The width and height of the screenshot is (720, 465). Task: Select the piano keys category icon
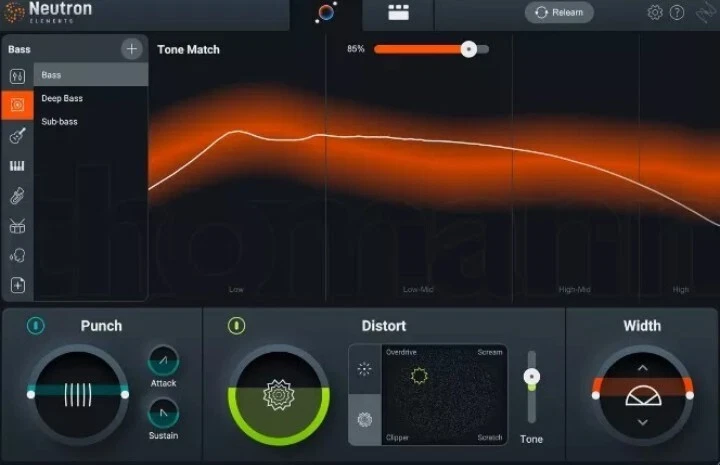(17, 166)
